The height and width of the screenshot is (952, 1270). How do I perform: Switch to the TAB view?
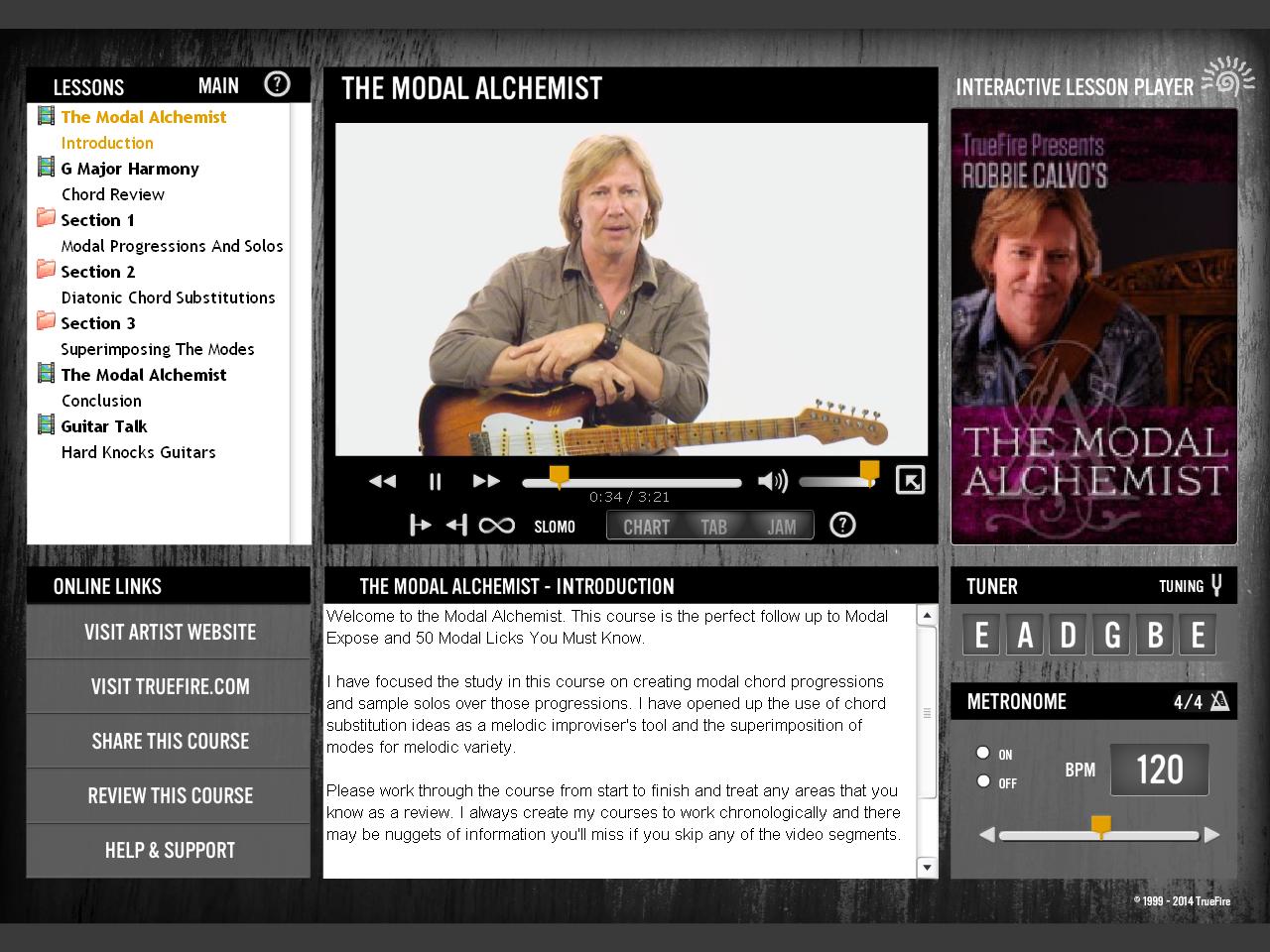click(713, 527)
